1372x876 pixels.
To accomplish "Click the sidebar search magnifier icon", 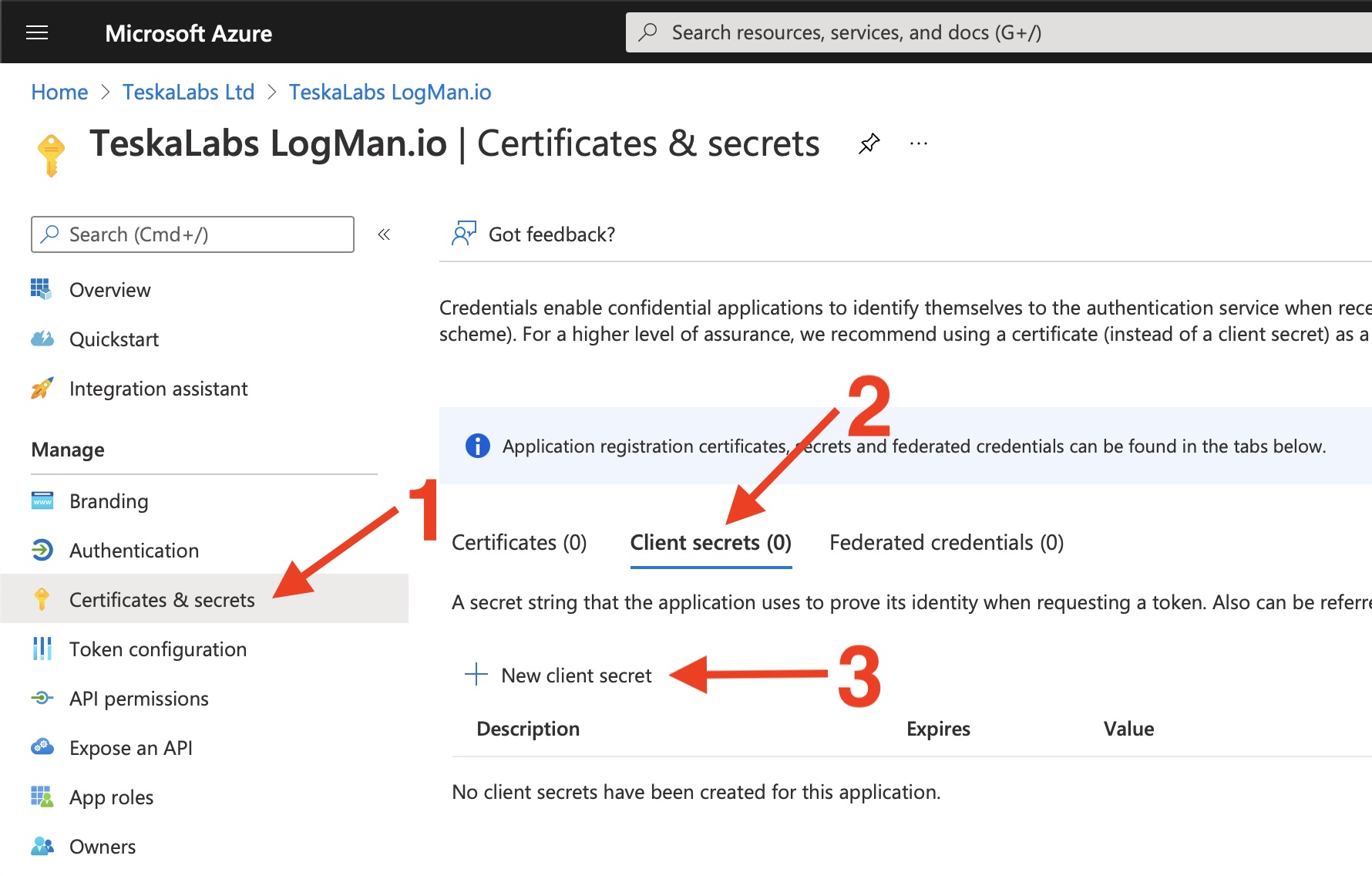I will coord(50,234).
